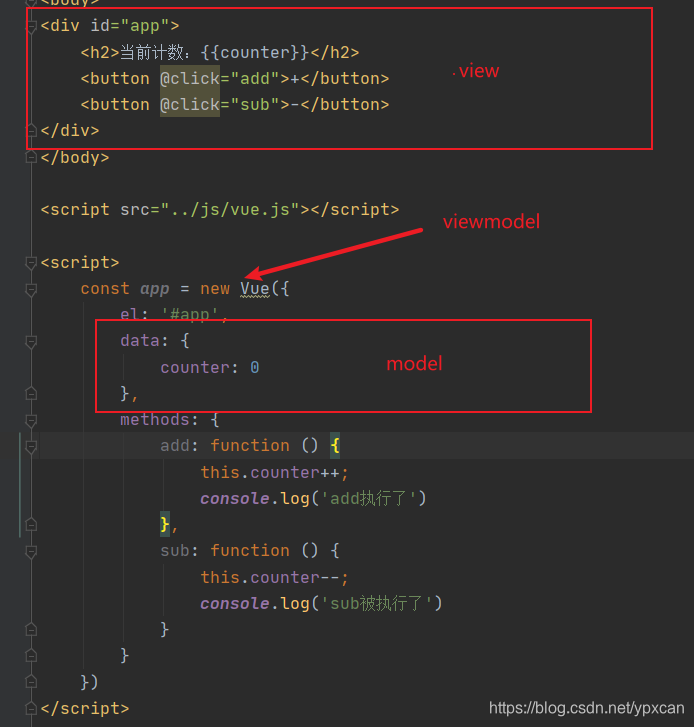Click the data property name
The width and height of the screenshot is (694, 727).
(140, 341)
